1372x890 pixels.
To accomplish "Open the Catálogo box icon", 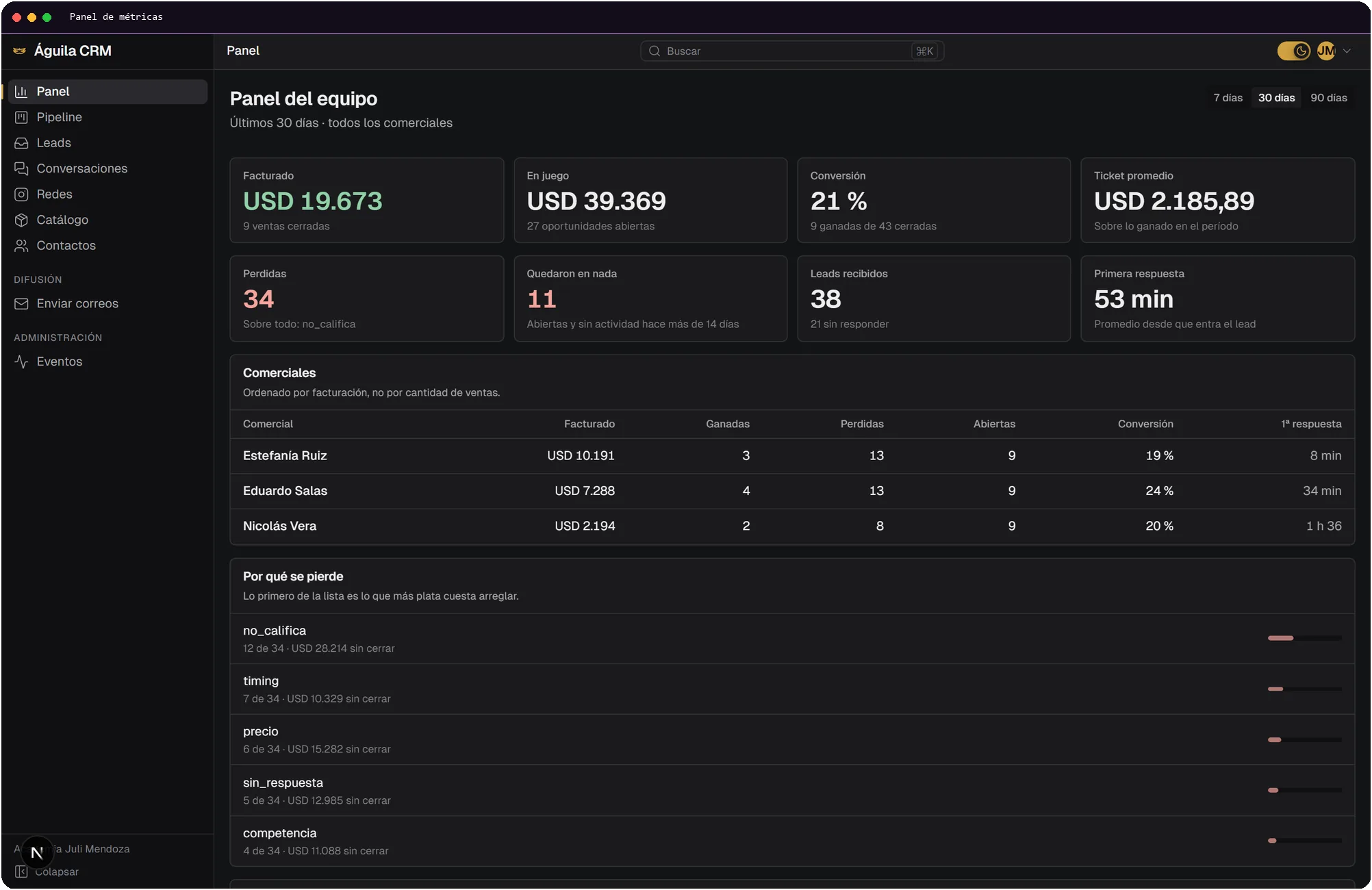I will [21, 220].
